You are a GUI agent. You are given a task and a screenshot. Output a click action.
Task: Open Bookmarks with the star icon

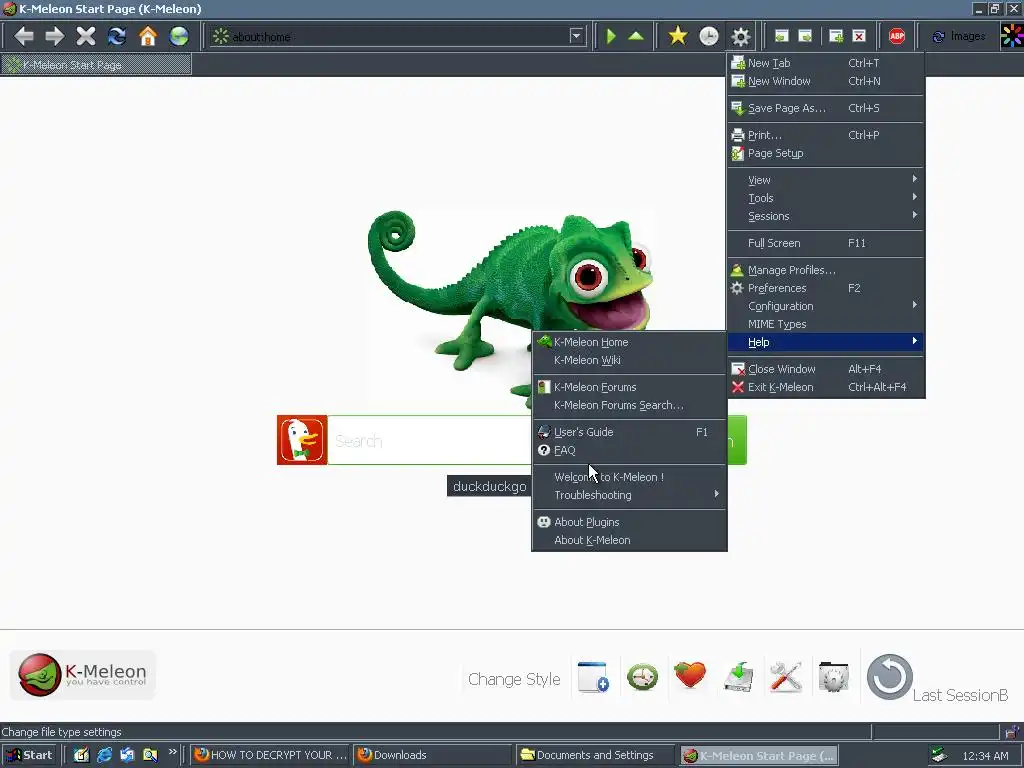678,36
